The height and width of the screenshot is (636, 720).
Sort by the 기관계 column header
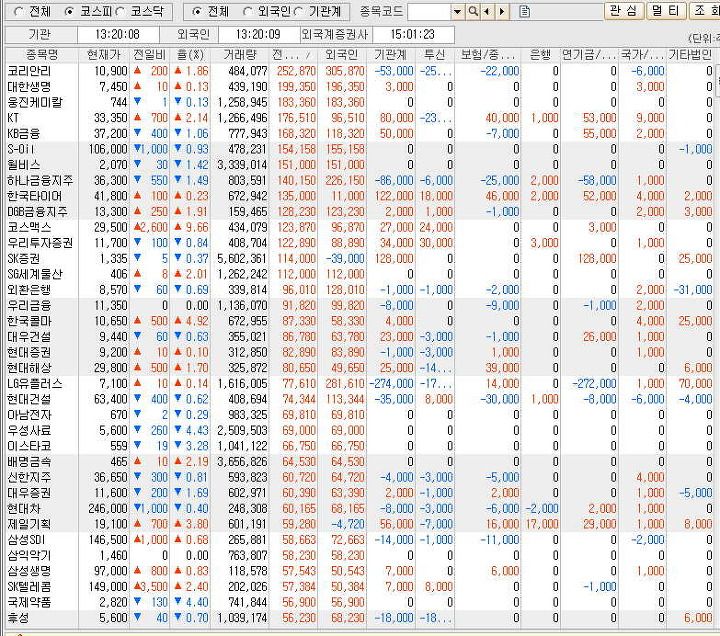pos(391,55)
